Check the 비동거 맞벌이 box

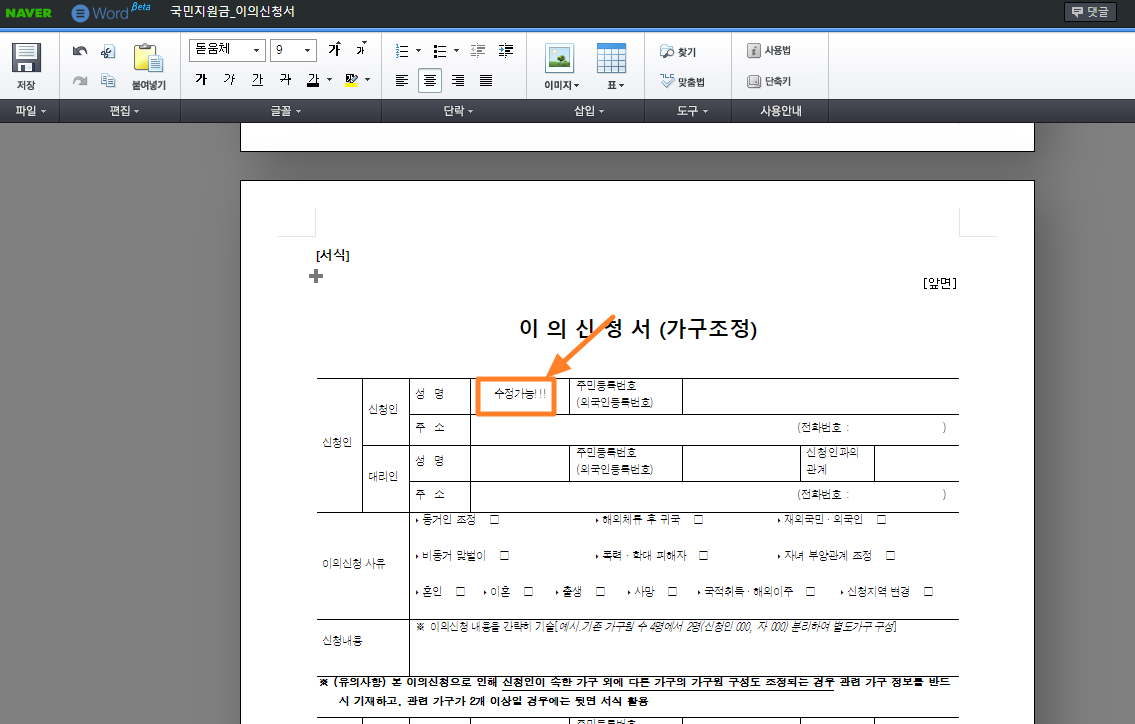pyautogui.click(x=505, y=555)
